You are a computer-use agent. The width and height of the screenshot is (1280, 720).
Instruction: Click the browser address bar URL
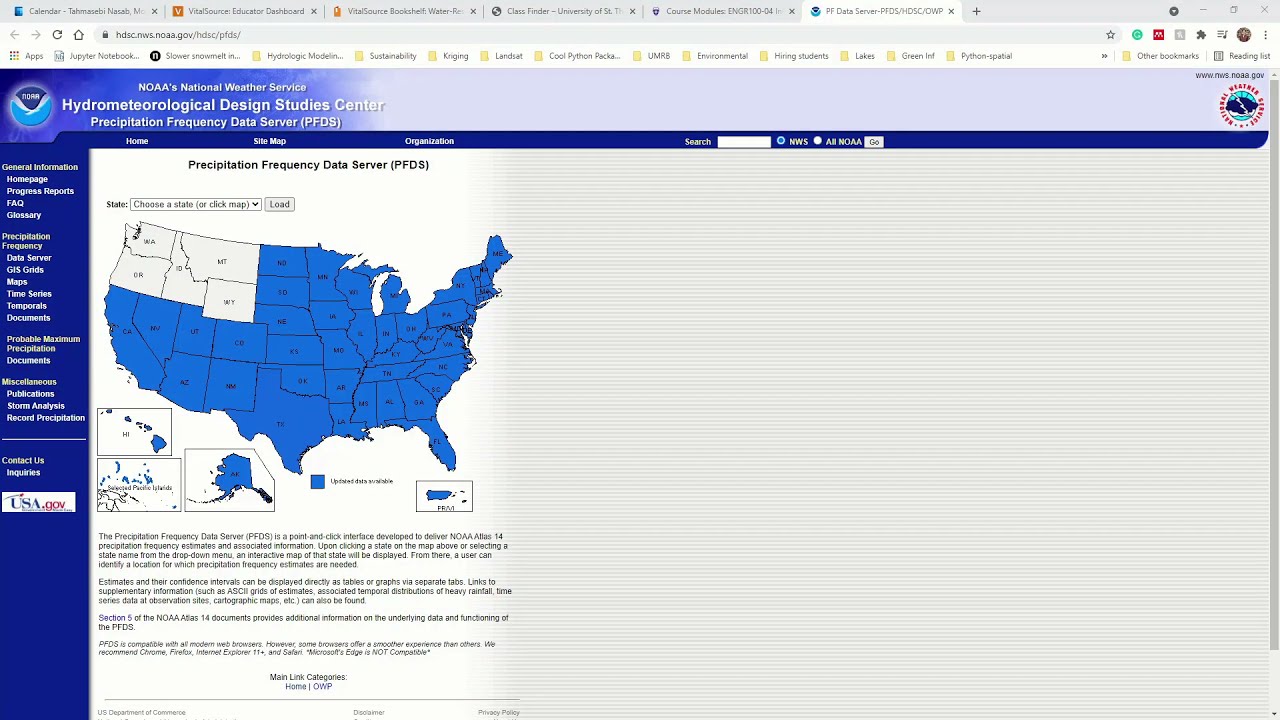pyautogui.click(x=178, y=35)
